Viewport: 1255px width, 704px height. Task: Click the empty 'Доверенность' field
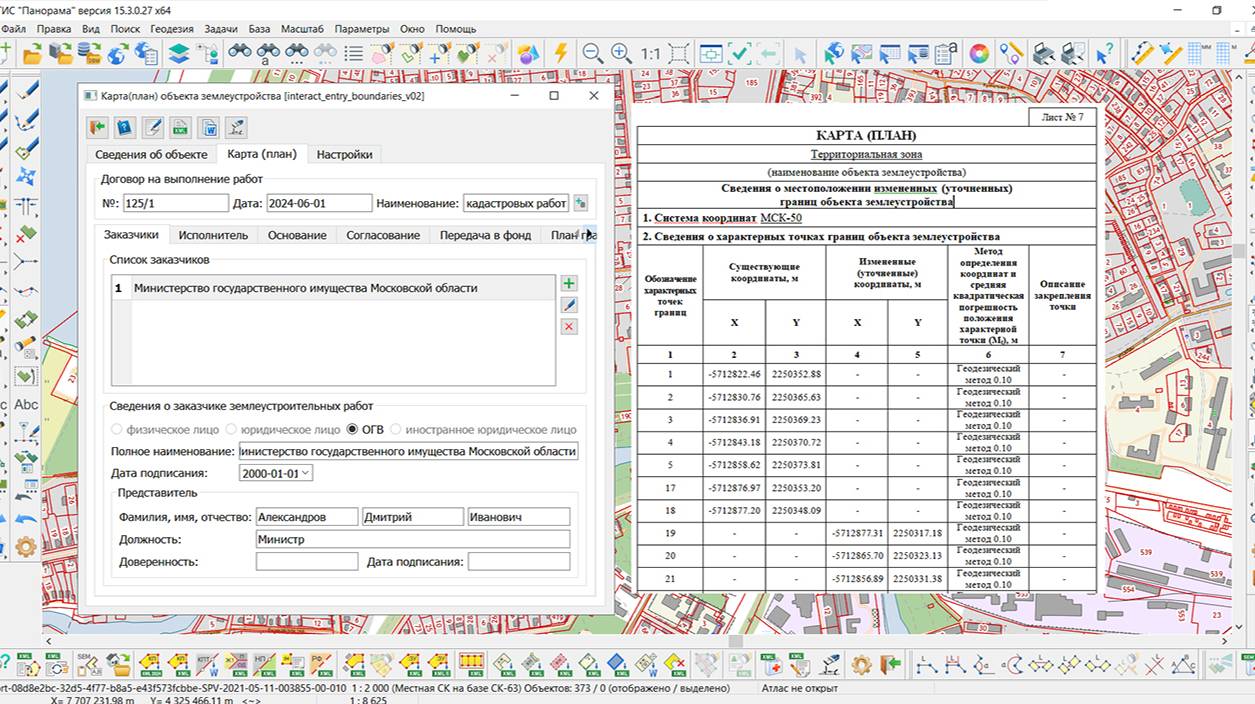point(307,562)
